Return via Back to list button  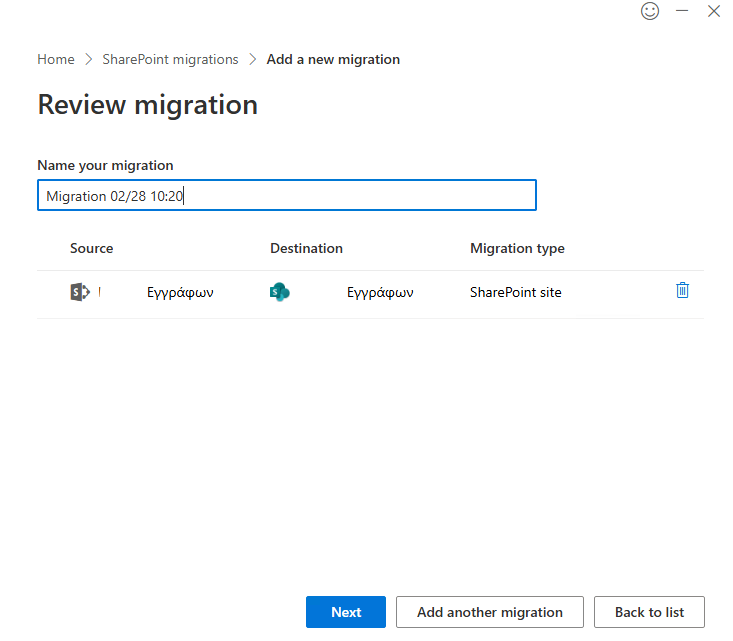pyautogui.click(x=649, y=612)
